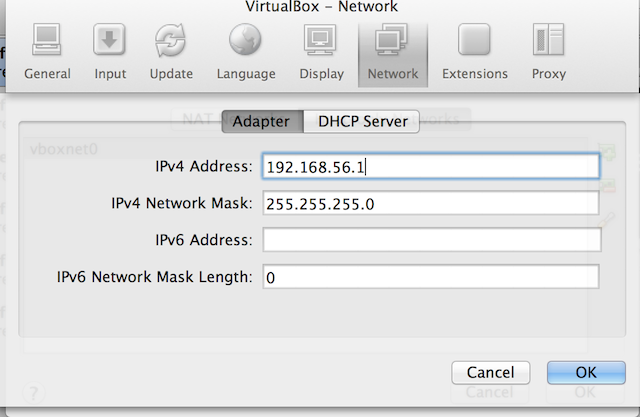Image resolution: width=640 pixels, height=417 pixels.
Task: Click into IPv6 Network Mask Length field
Action: point(431,277)
